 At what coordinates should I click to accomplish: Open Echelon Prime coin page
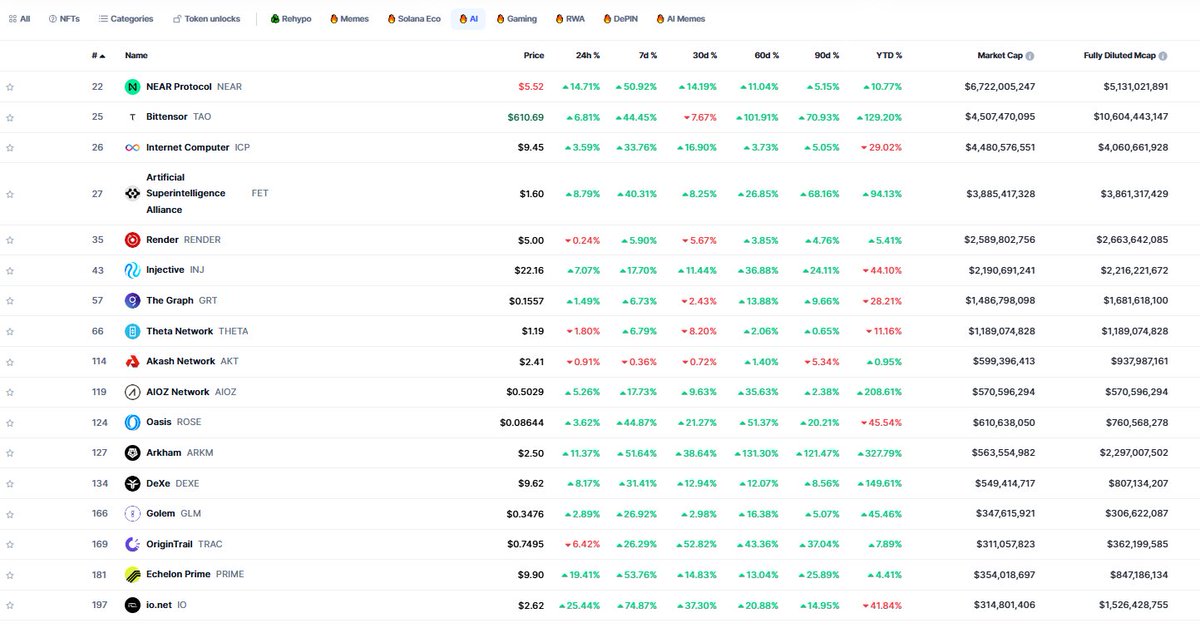coord(195,575)
